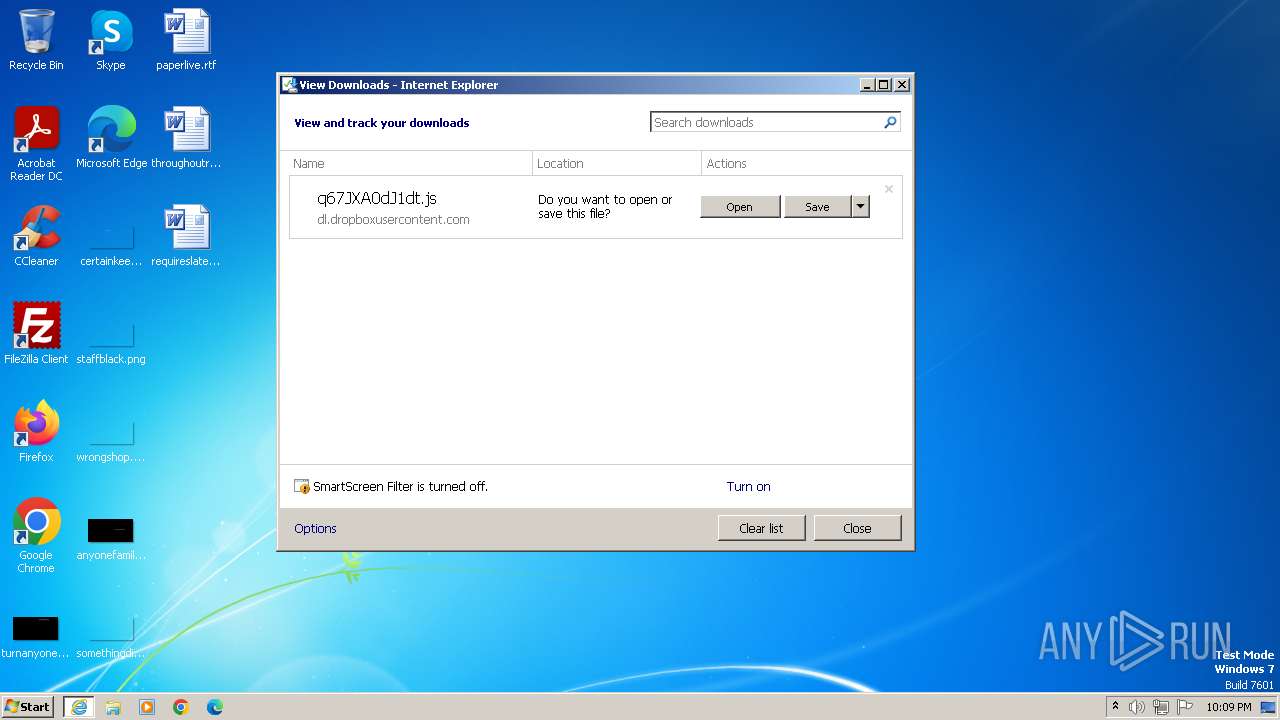Viewport: 1280px width, 720px height.
Task: Open File Explorer from the taskbar
Action: click(x=113, y=707)
